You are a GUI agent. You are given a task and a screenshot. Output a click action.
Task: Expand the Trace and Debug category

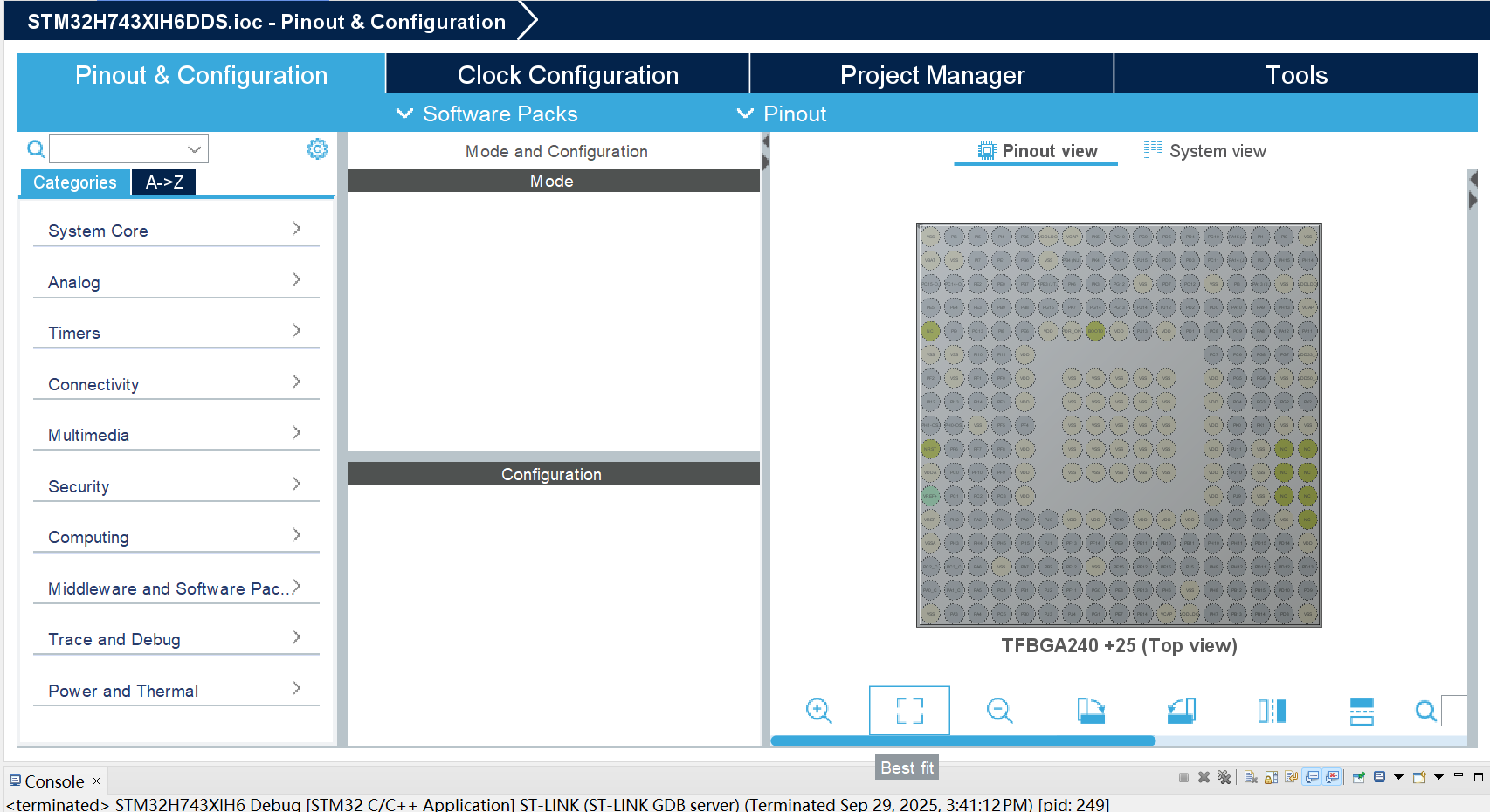click(176, 639)
